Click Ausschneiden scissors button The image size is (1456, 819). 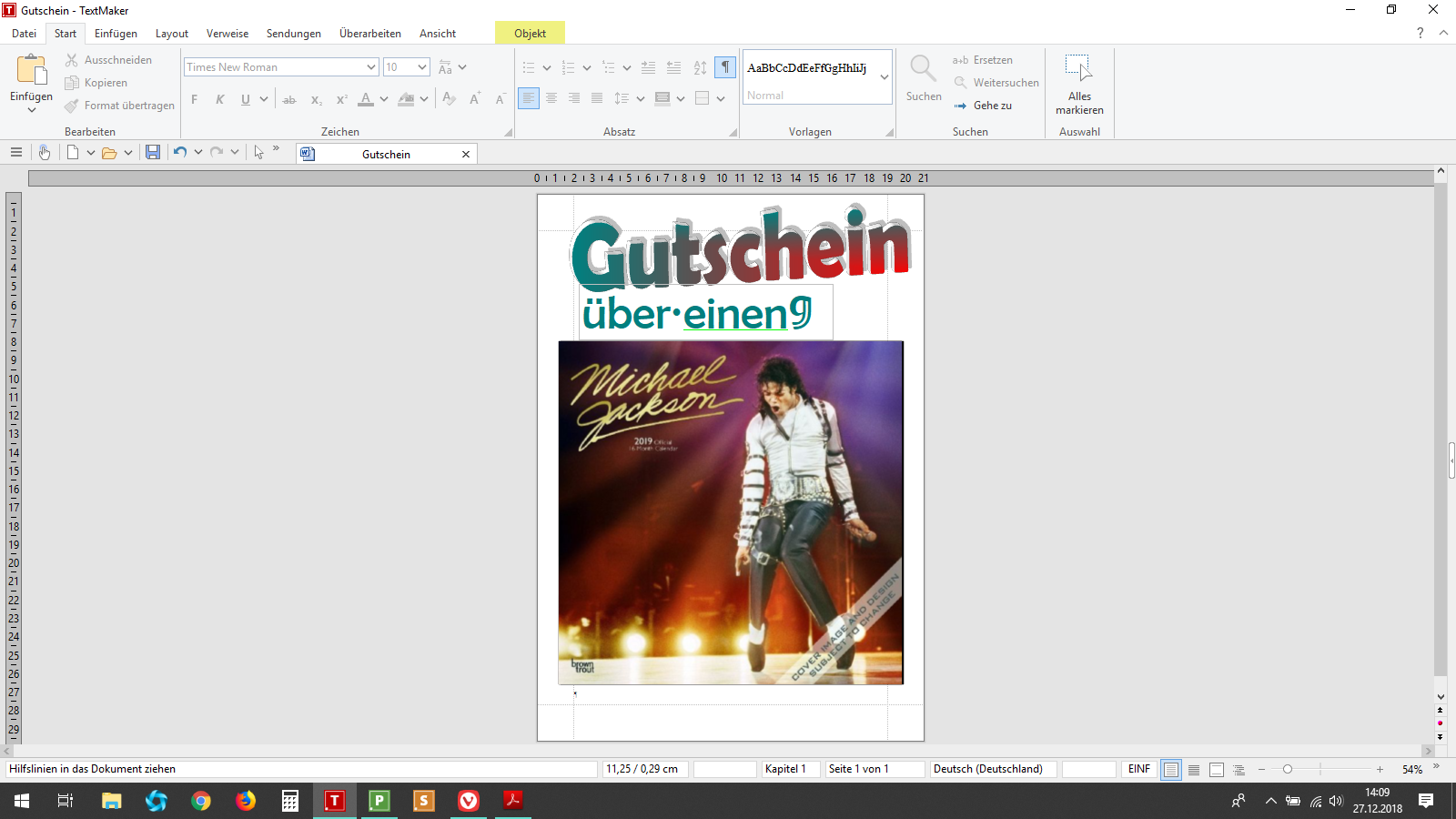(x=108, y=60)
